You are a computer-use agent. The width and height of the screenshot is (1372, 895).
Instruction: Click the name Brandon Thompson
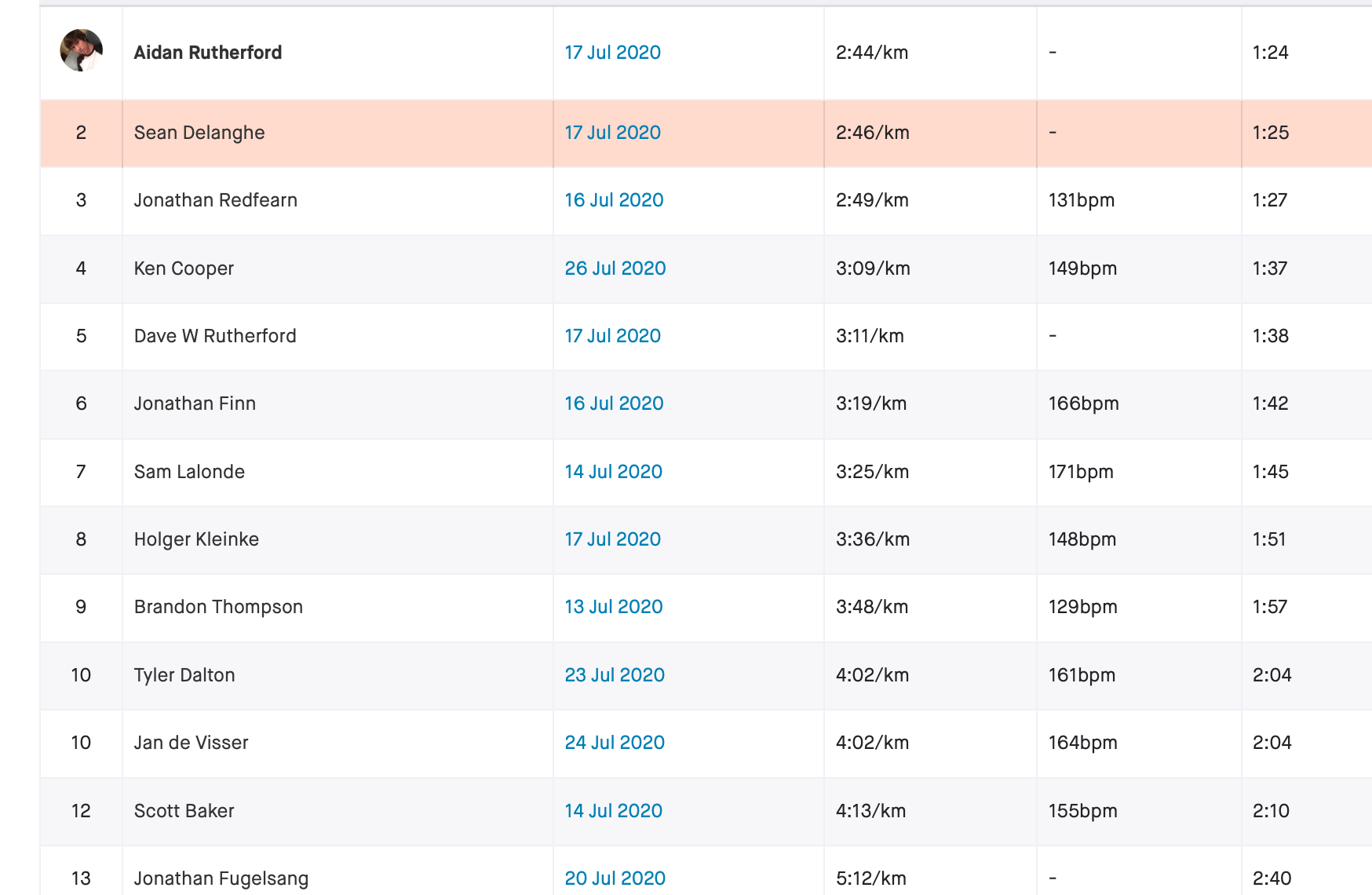[x=218, y=607]
